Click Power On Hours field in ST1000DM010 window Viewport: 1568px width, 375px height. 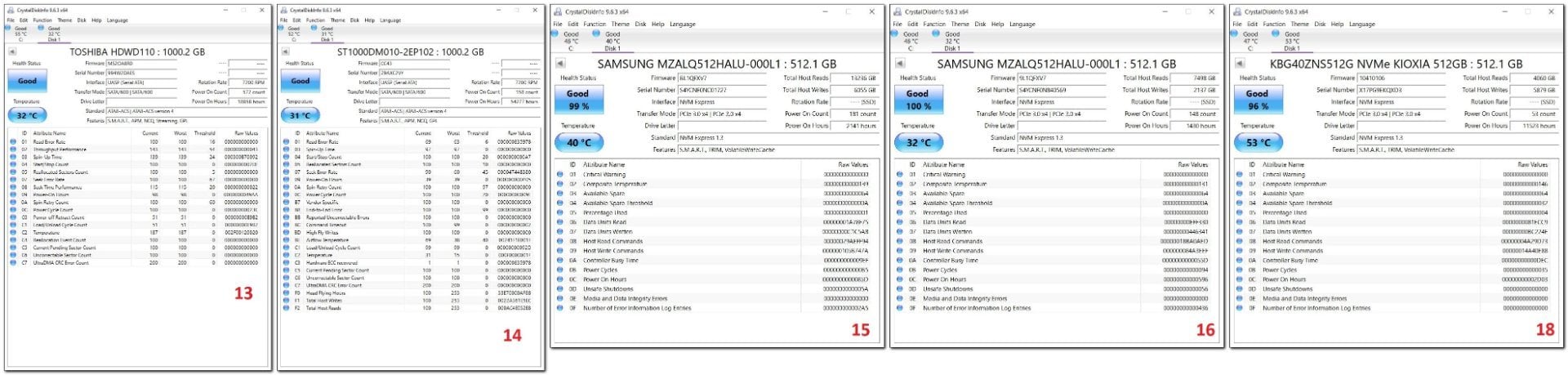[521, 101]
